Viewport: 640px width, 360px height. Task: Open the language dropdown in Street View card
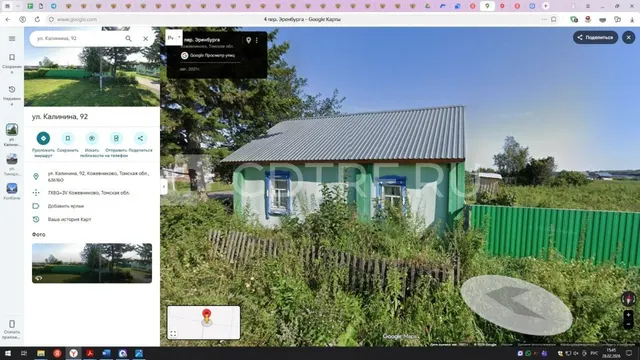[x=174, y=38]
